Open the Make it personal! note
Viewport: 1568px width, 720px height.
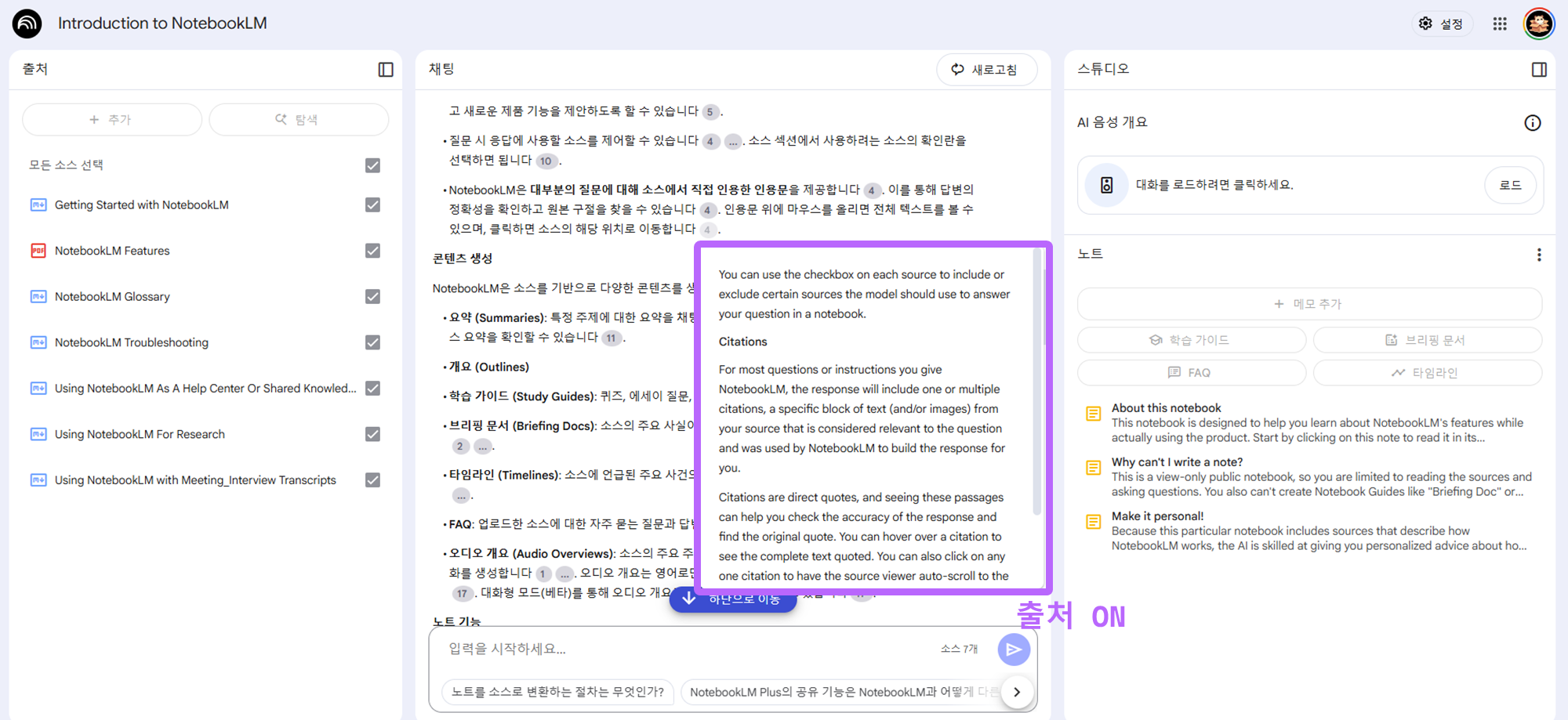[1317, 531]
